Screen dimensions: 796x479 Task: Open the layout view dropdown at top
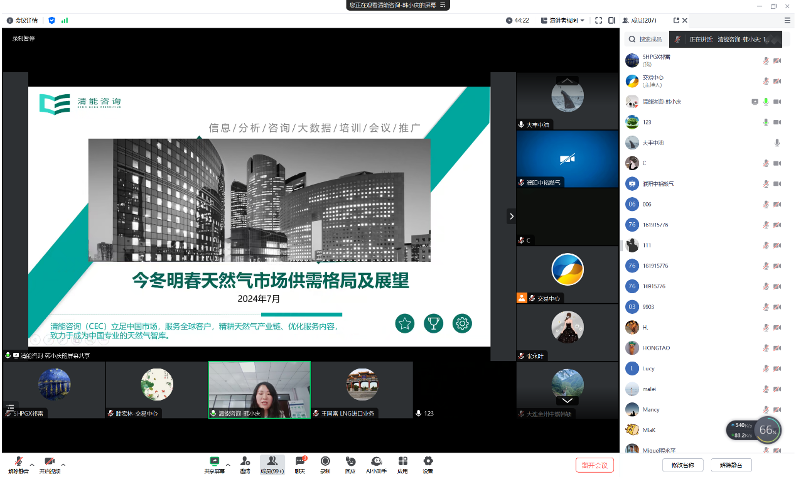pyautogui.click(x=562, y=20)
